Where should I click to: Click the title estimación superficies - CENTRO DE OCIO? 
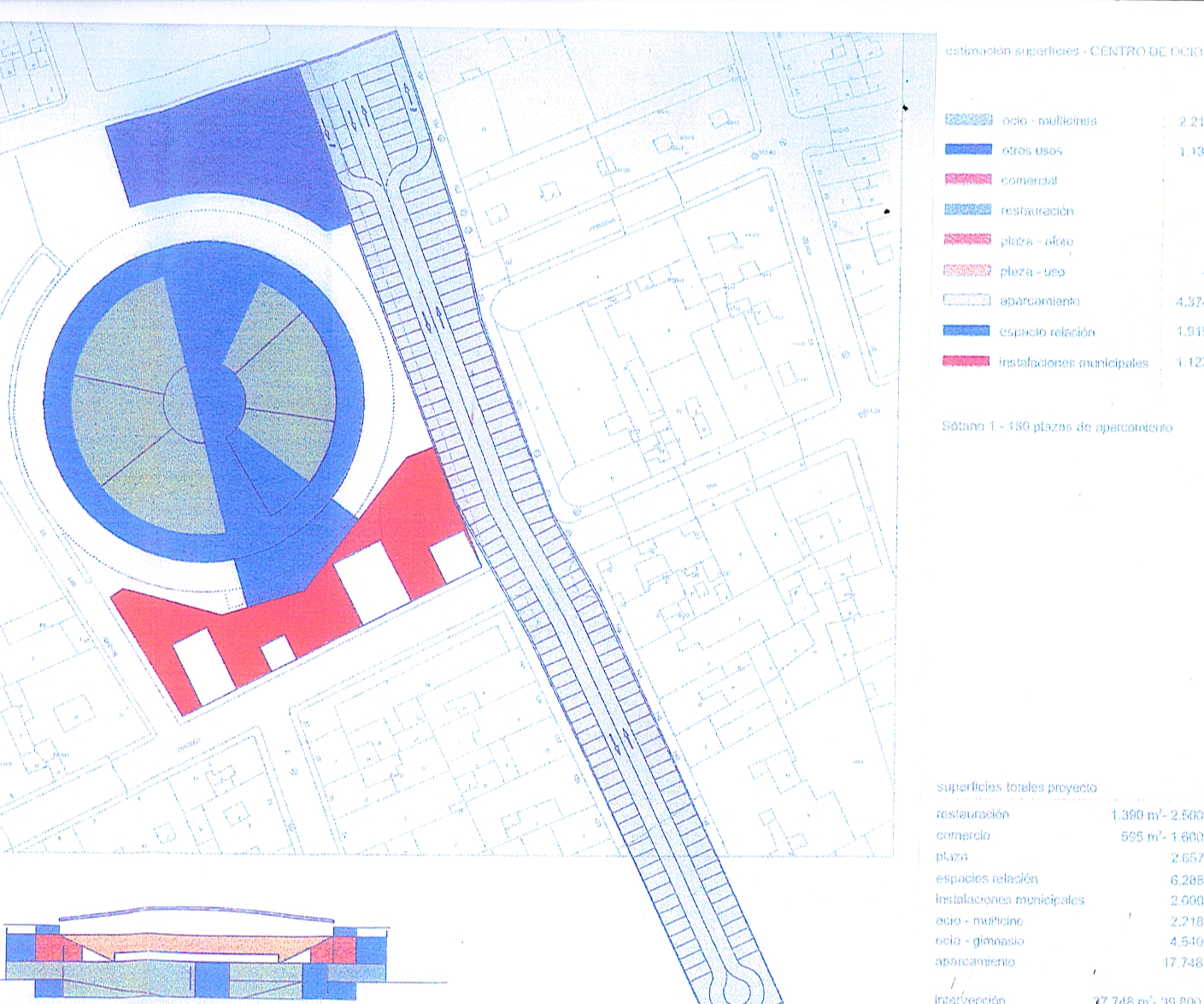pyautogui.click(x=1072, y=51)
